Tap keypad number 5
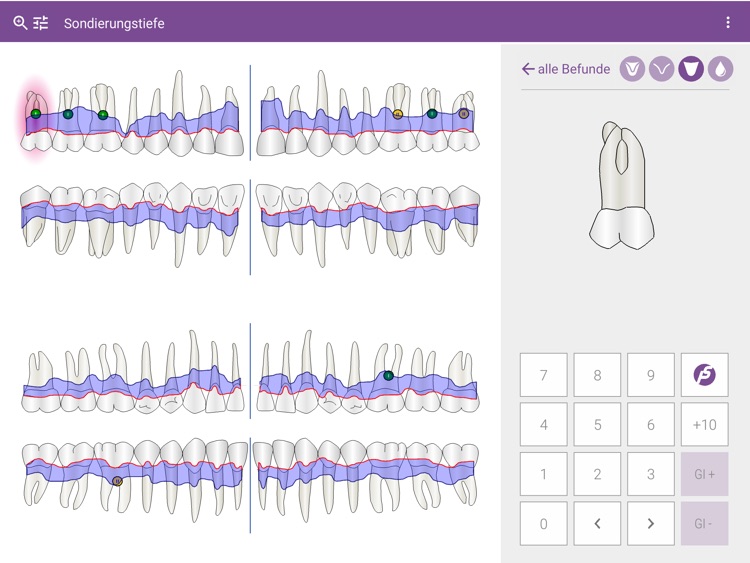750x563 pixels. [597, 424]
